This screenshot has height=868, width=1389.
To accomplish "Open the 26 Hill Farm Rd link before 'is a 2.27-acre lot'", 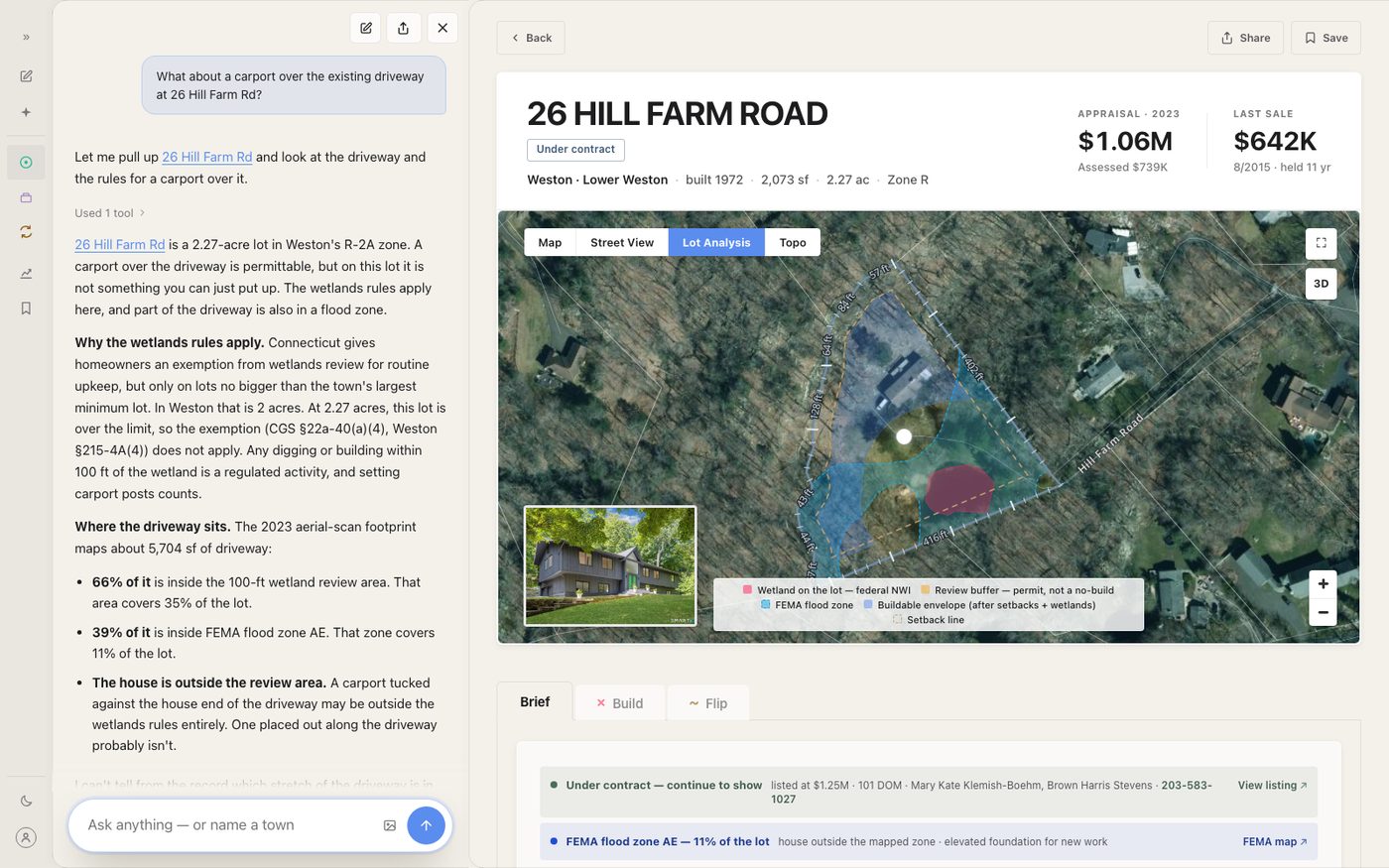I will (119, 244).
